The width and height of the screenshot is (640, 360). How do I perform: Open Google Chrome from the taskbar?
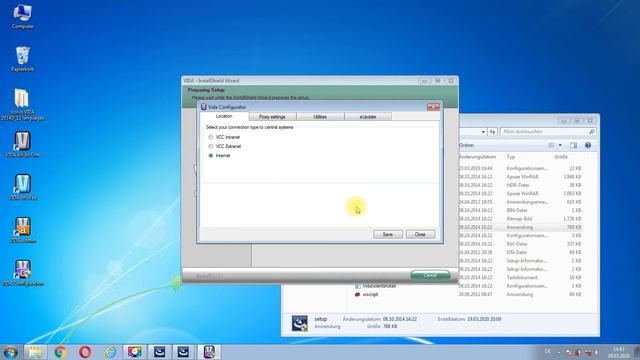(x=60, y=352)
